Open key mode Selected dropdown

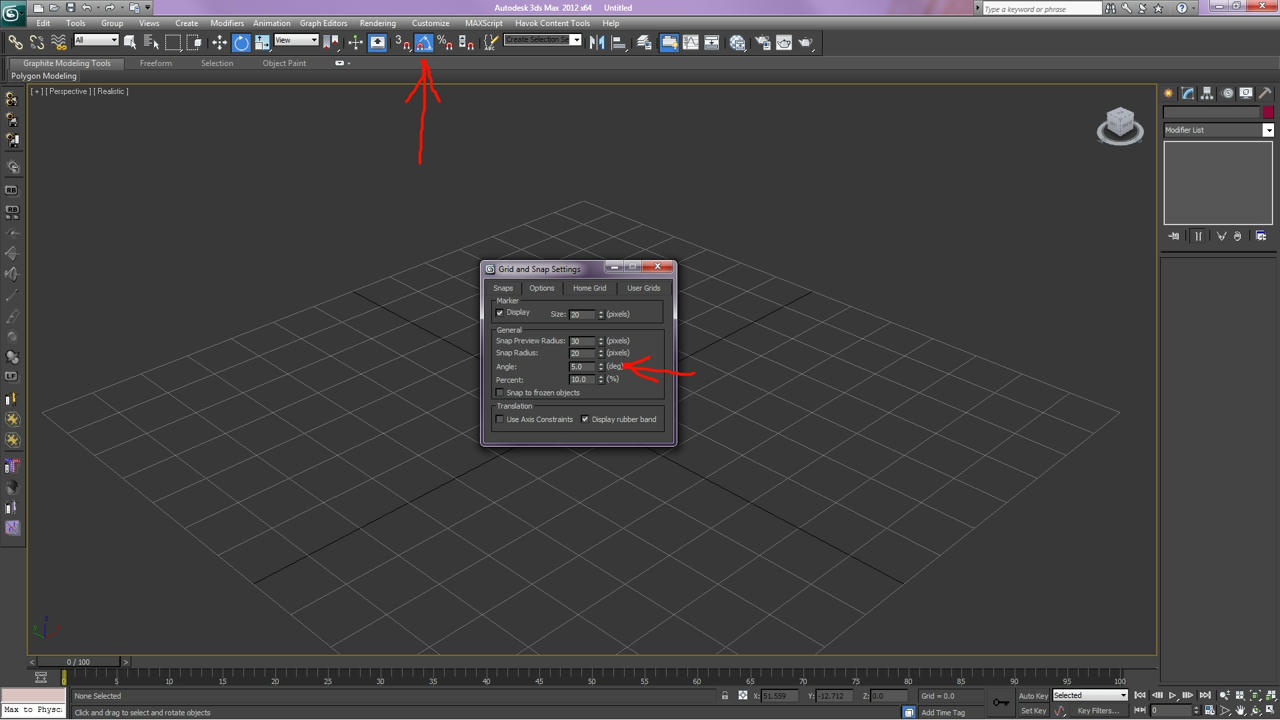click(1090, 695)
